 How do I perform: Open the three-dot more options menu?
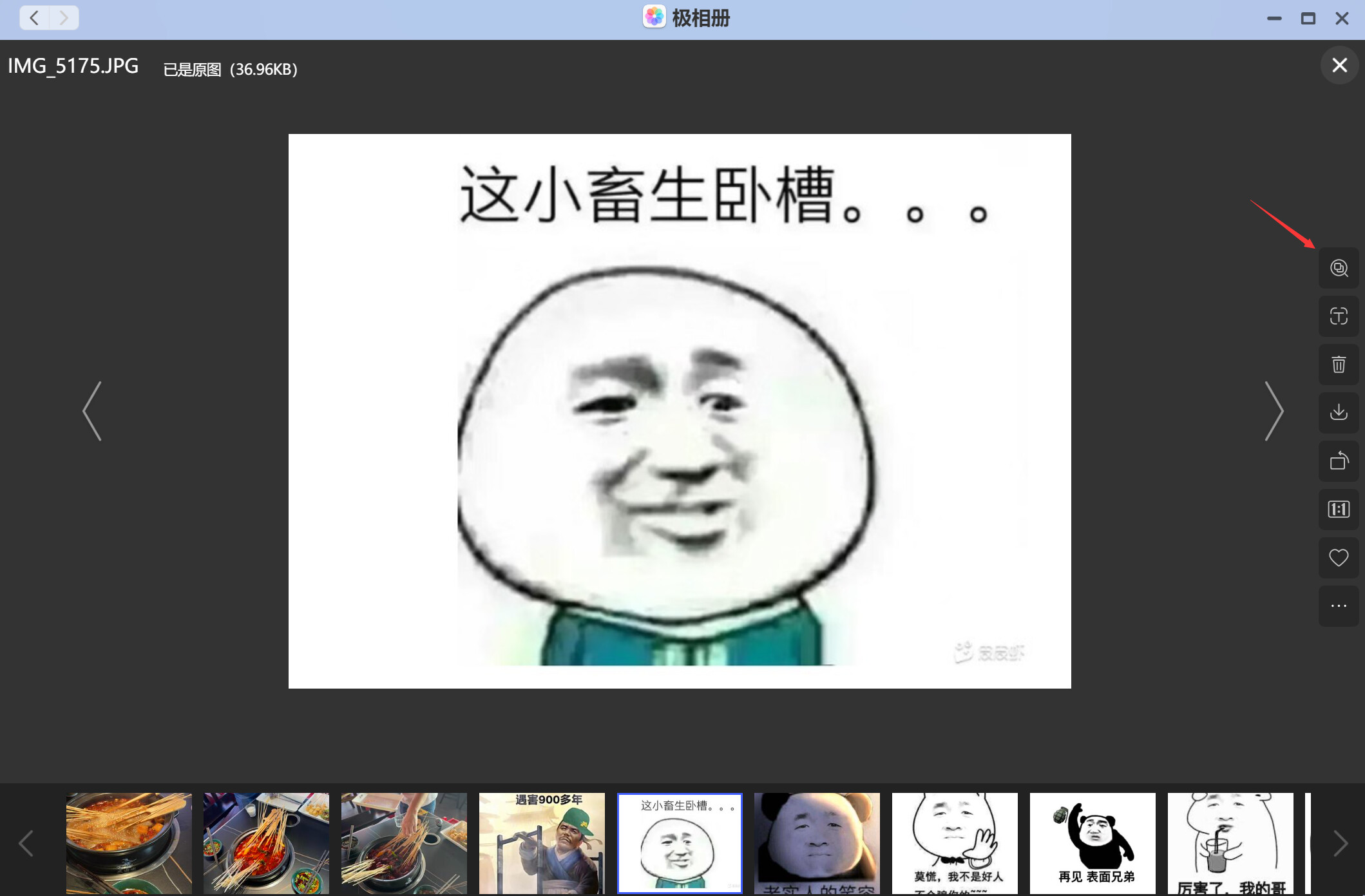point(1338,606)
